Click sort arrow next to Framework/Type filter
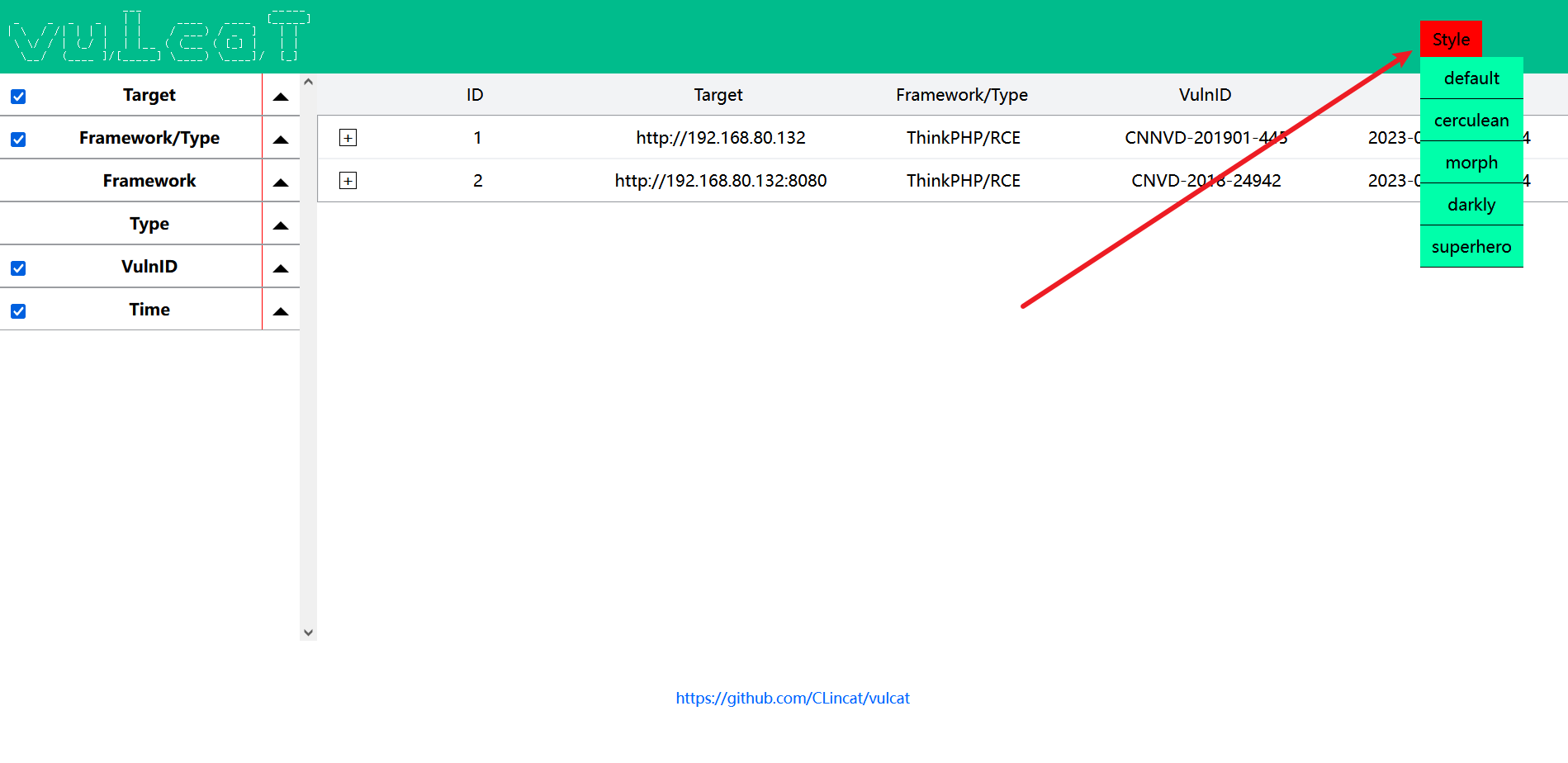Screen dimensions: 1568x763 281,139
